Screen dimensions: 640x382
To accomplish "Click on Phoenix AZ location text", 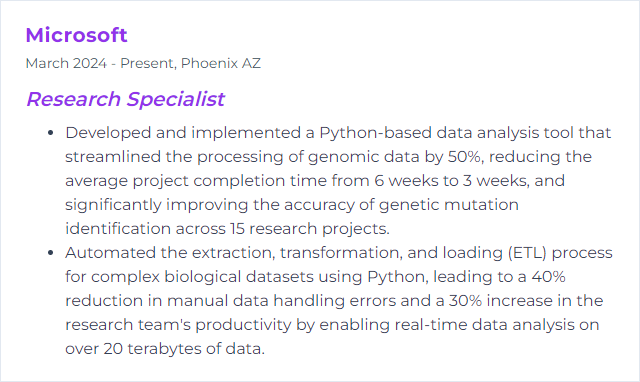I will [220, 63].
